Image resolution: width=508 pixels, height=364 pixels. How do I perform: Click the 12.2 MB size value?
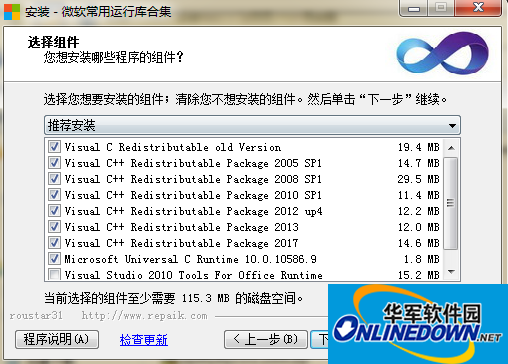[419, 211]
